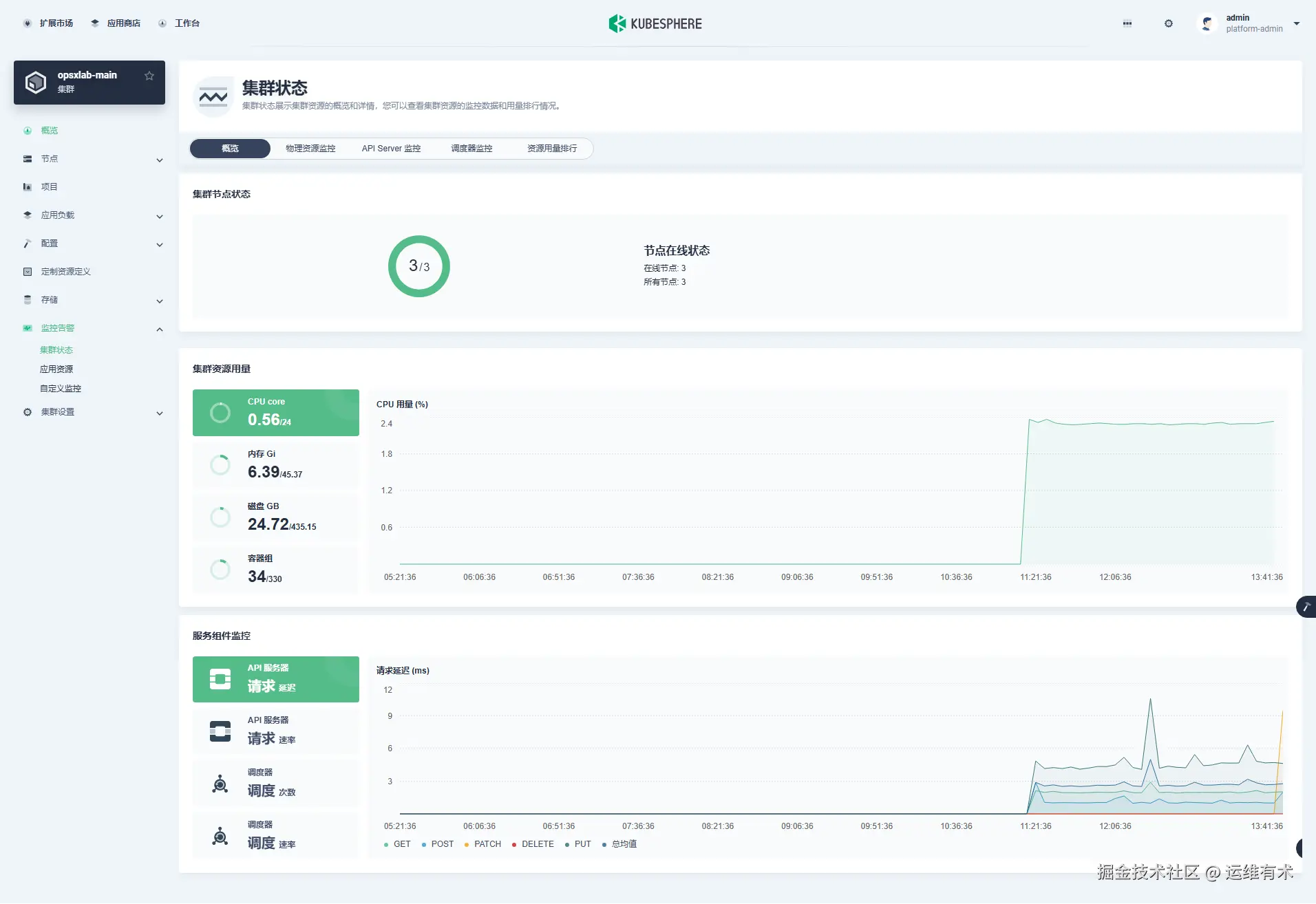The width and height of the screenshot is (1316, 904).
Task: Go to 应用资源 under 监控告警
Action: click(x=58, y=369)
